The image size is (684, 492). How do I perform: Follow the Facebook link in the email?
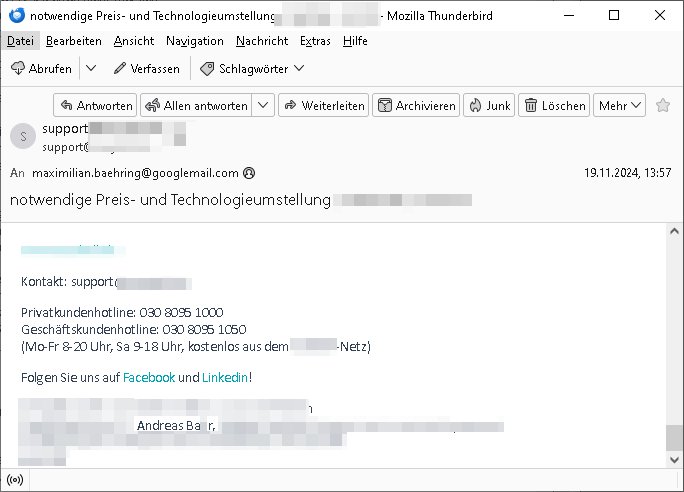pyautogui.click(x=148, y=377)
